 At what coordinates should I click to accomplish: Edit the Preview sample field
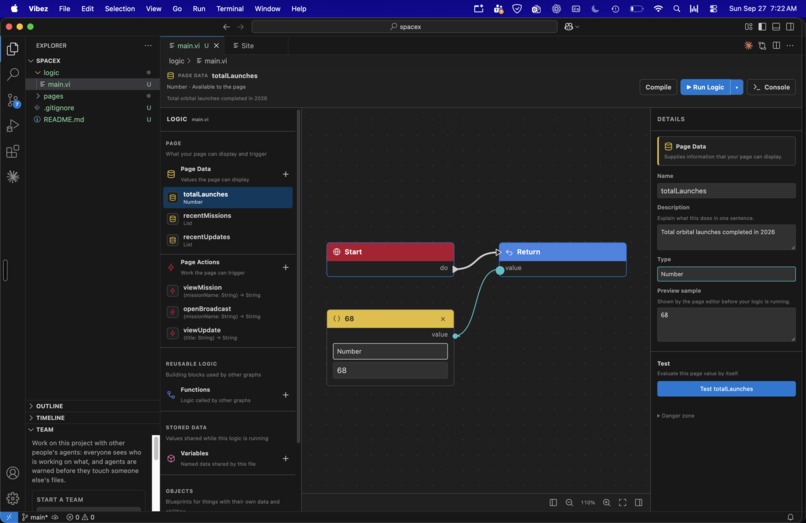(726, 324)
